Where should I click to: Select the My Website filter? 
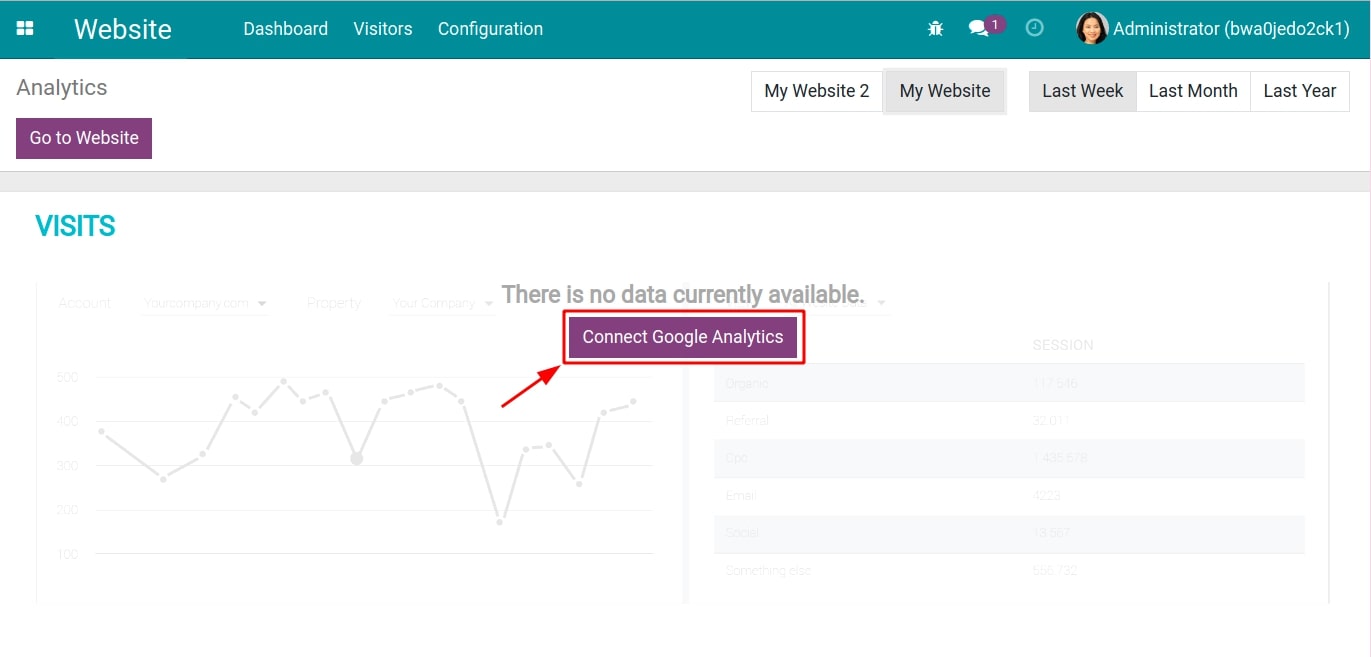(x=944, y=90)
